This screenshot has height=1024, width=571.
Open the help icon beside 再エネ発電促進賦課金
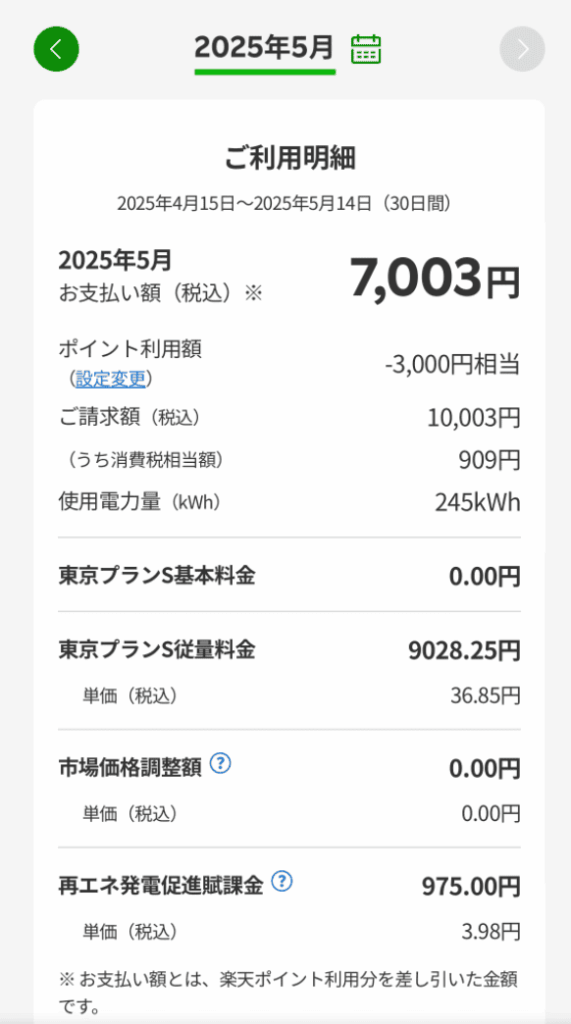[x=282, y=882]
